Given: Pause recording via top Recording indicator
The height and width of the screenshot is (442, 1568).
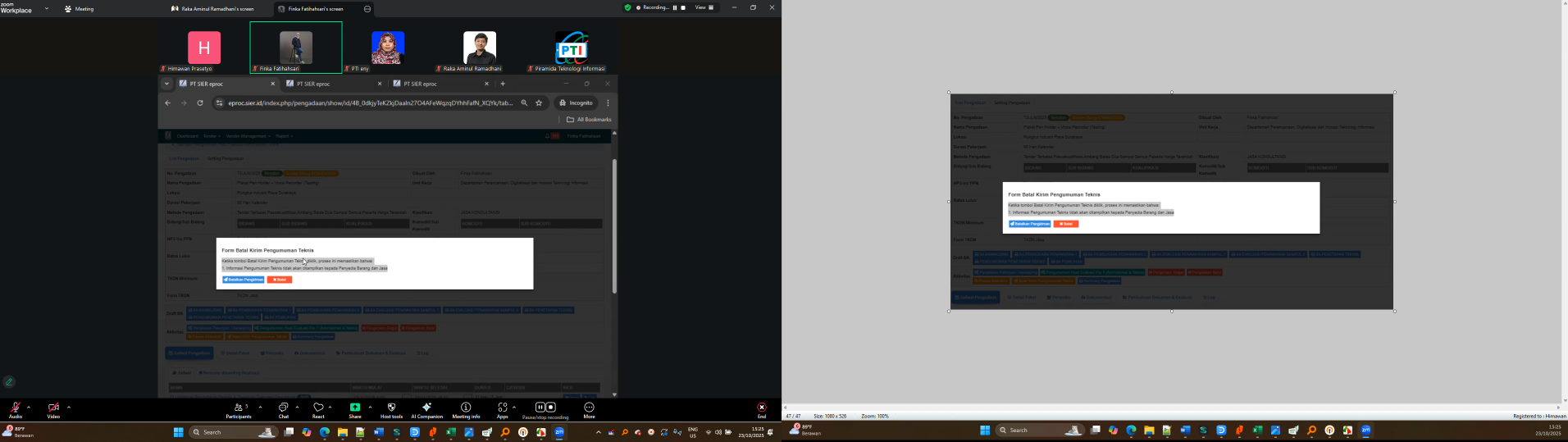Looking at the screenshot, I should coord(675,7).
